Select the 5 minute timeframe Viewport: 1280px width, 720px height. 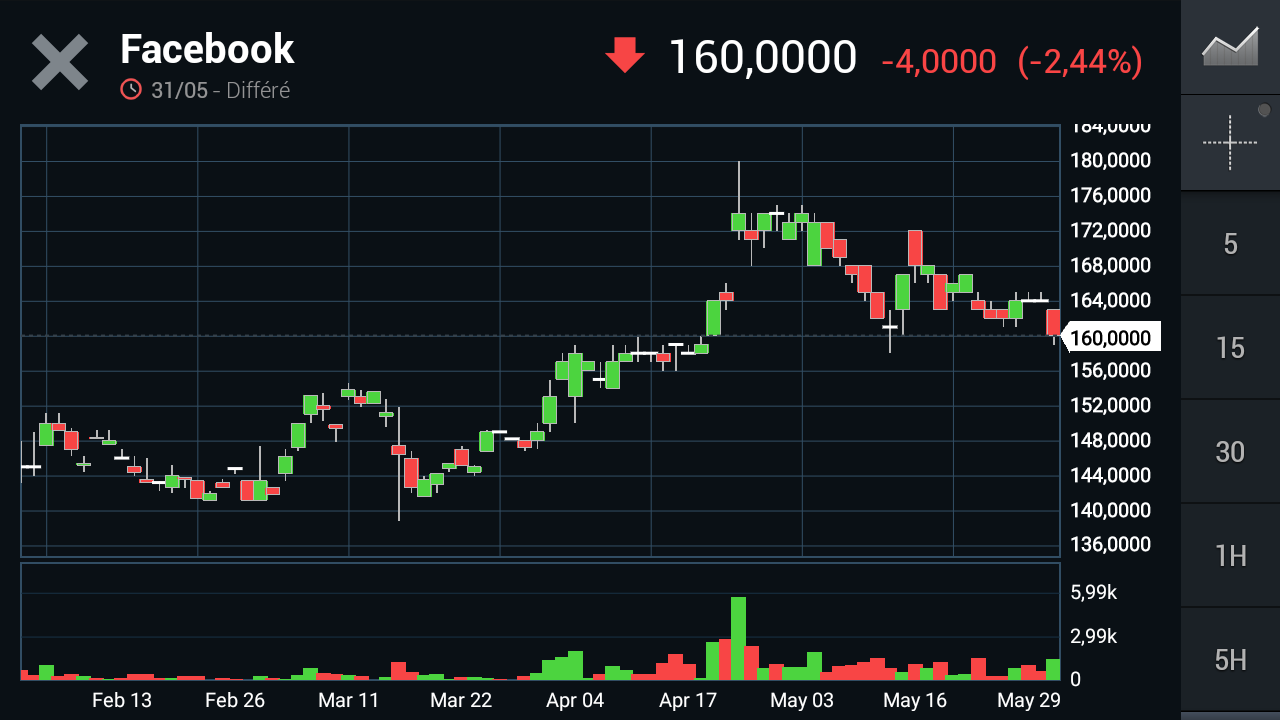click(1230, 244)
